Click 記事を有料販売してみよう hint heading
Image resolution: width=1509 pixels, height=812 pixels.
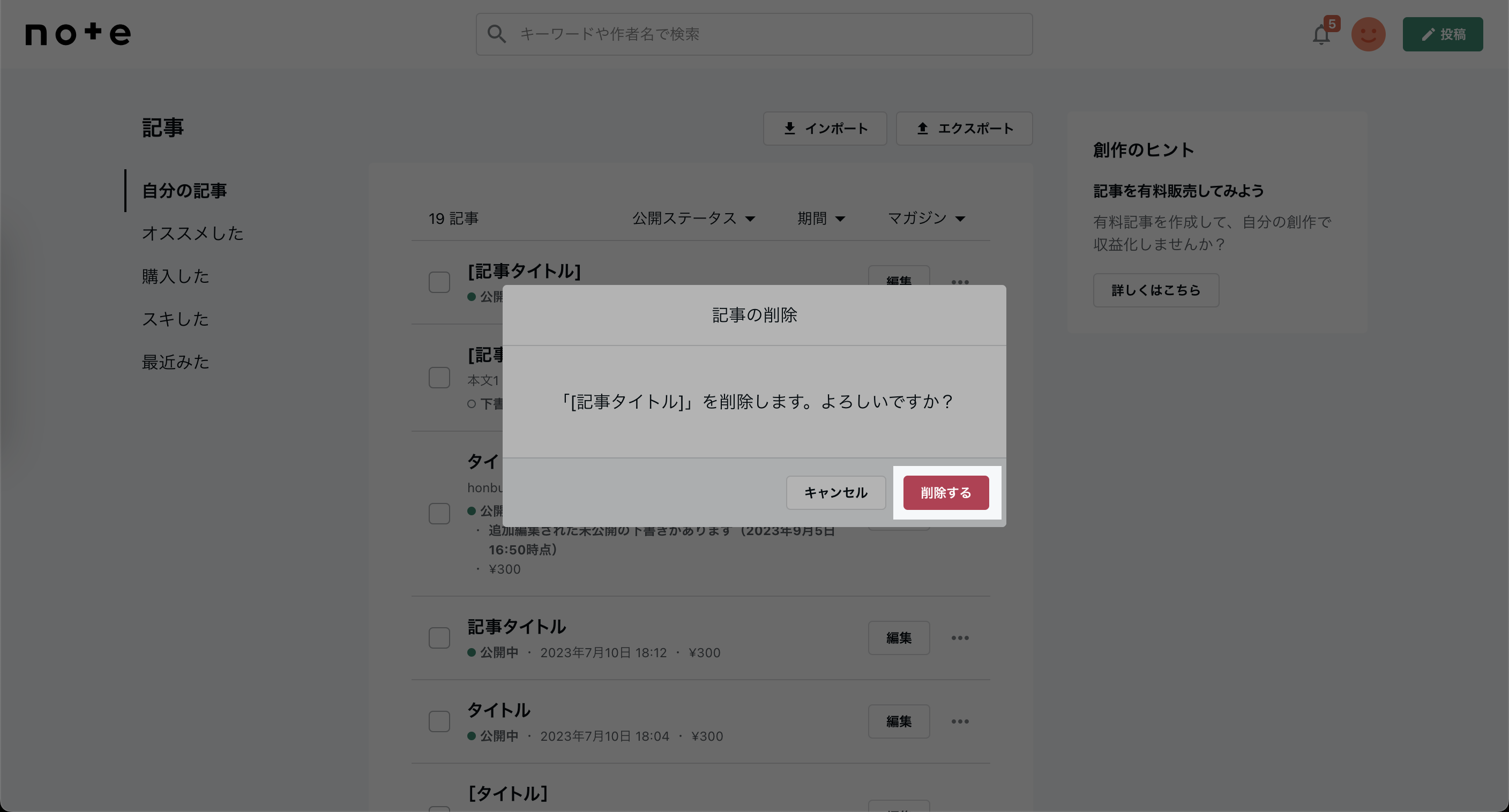point(1178,191)
